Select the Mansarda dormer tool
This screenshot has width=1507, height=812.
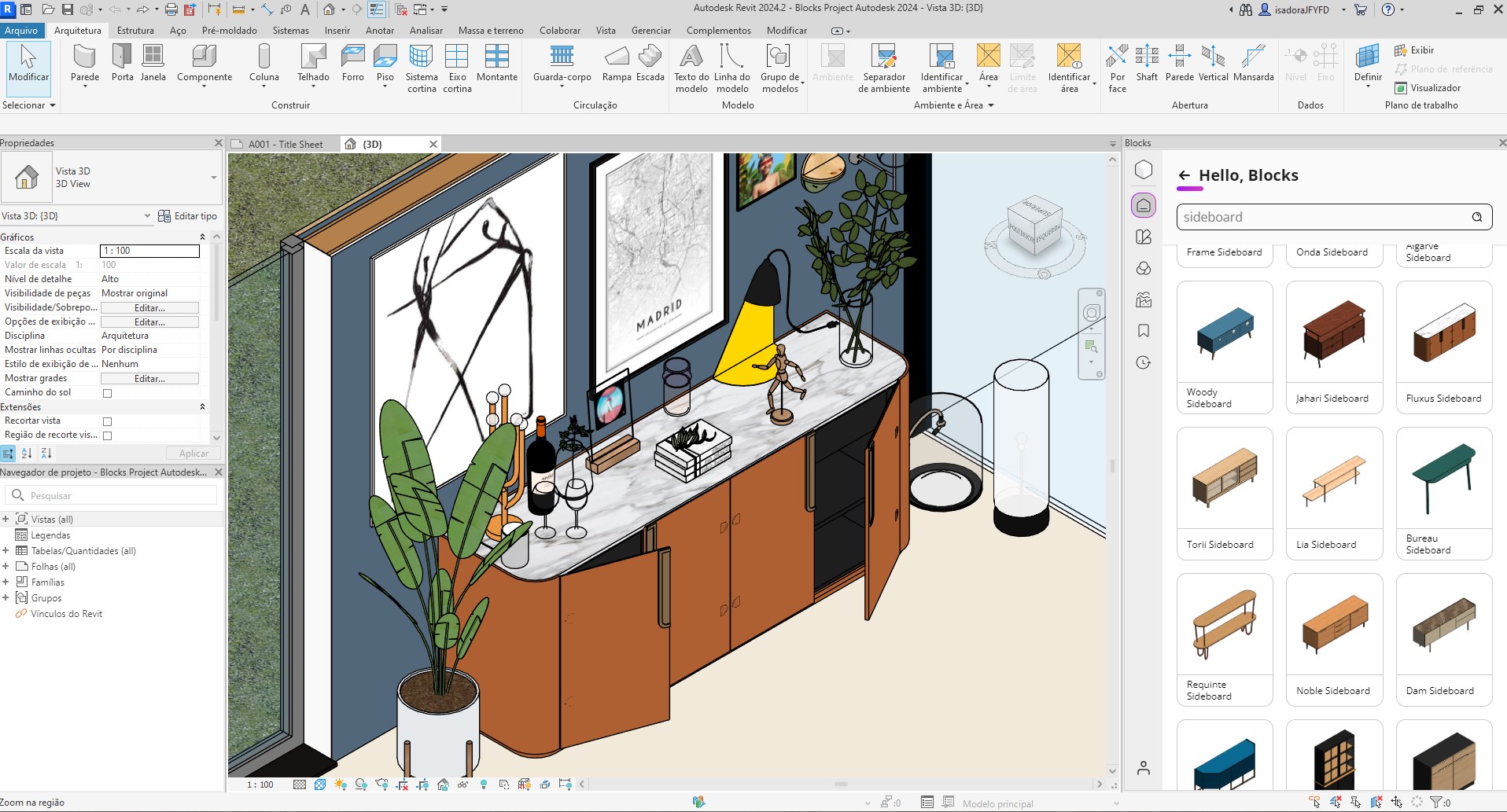click(x=1254, y=63)
